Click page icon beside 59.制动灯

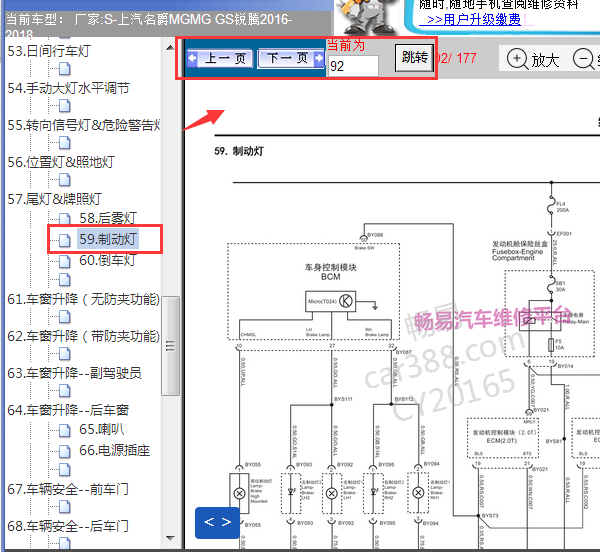point(65,241)
